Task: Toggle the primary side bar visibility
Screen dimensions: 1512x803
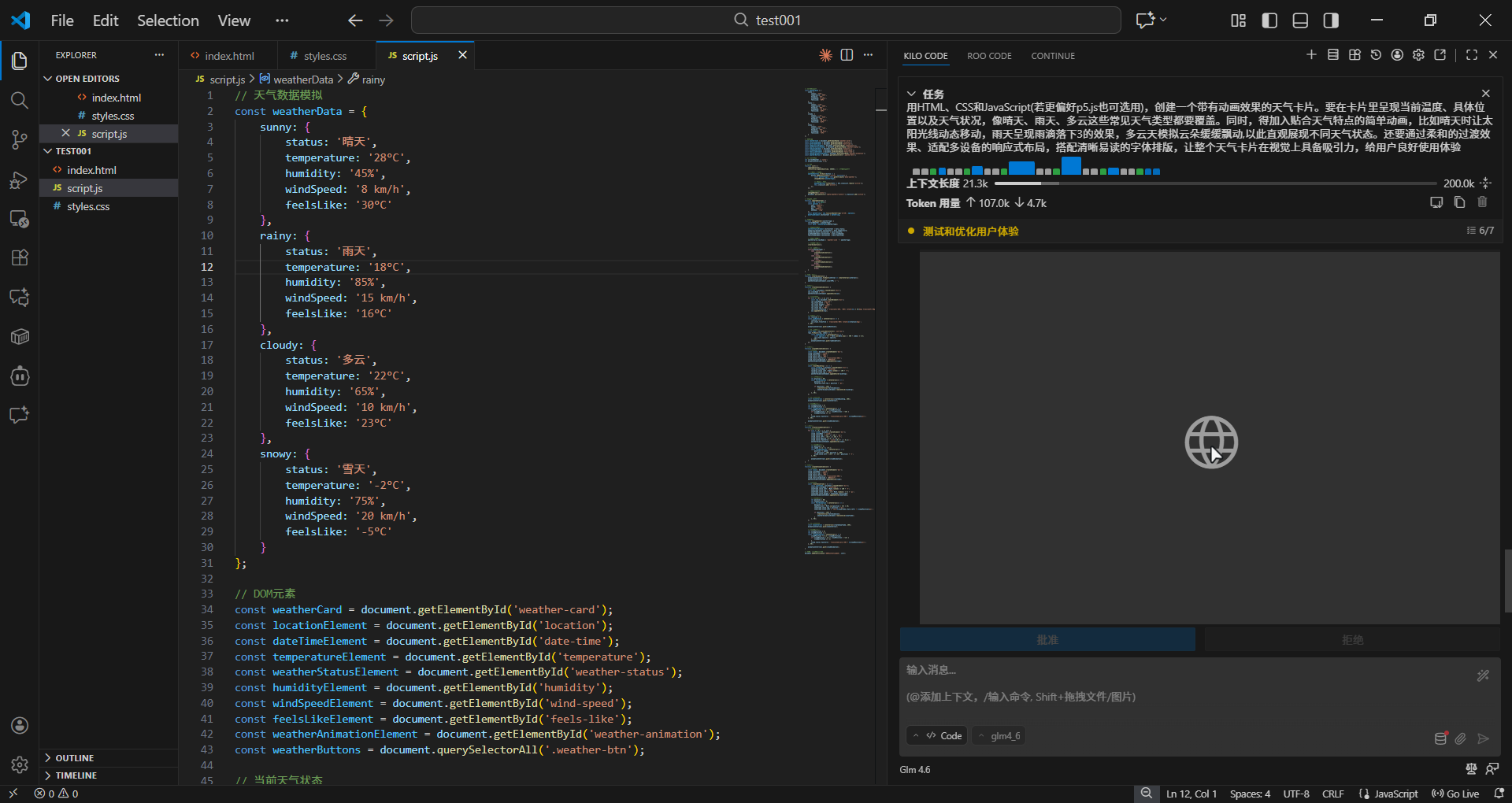Action: 1269,20
